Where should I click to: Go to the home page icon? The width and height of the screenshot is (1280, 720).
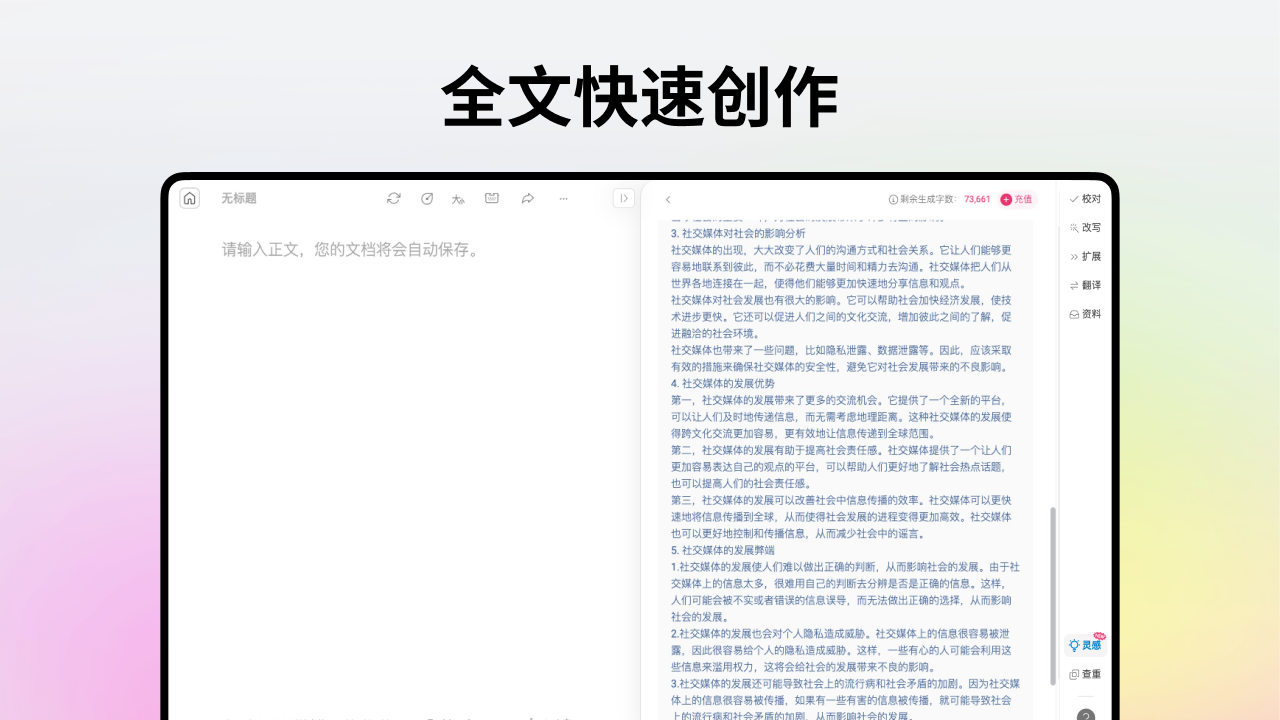[x=190, y=198]
